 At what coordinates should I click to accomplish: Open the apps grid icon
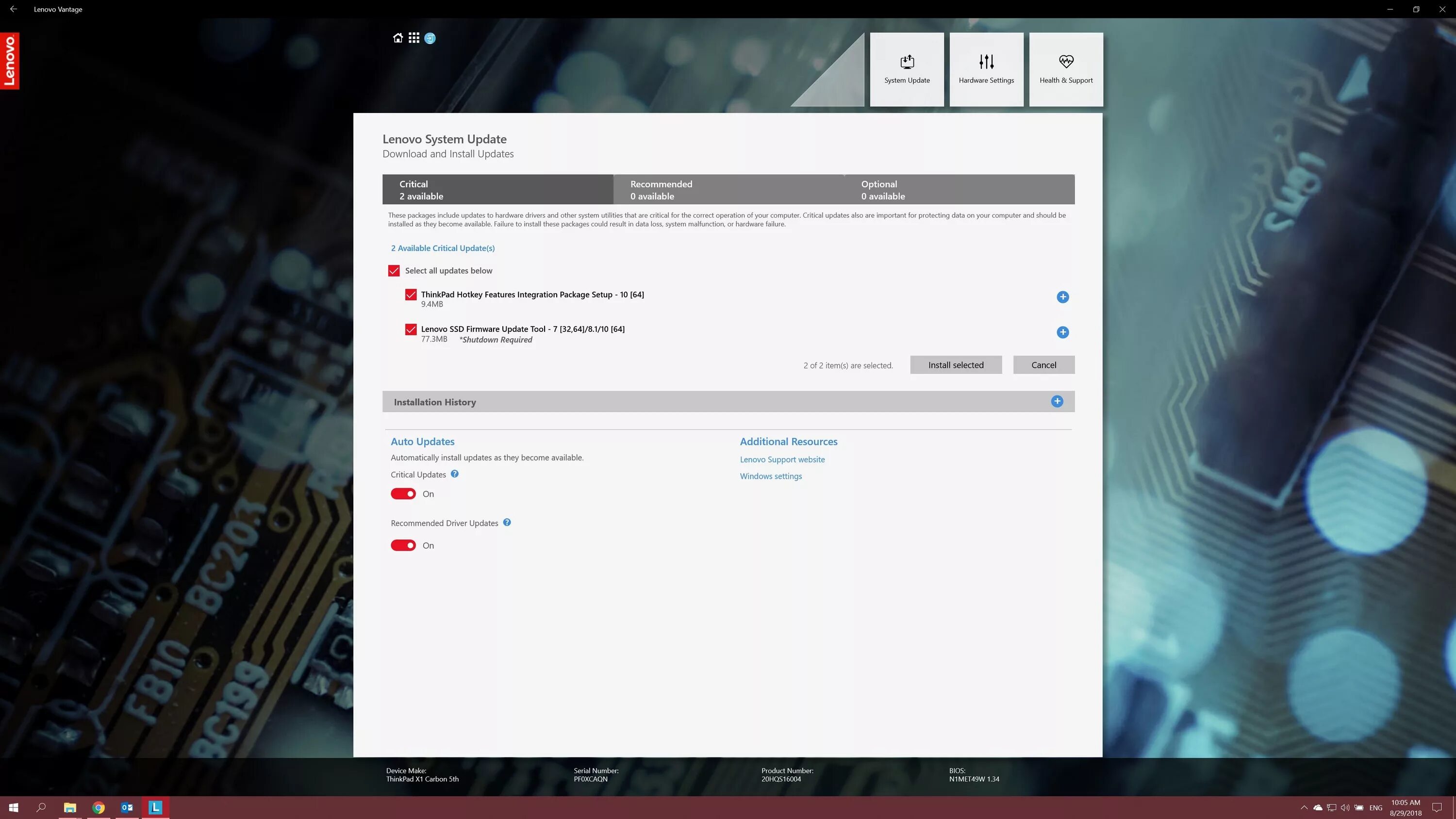click(414, 38)
